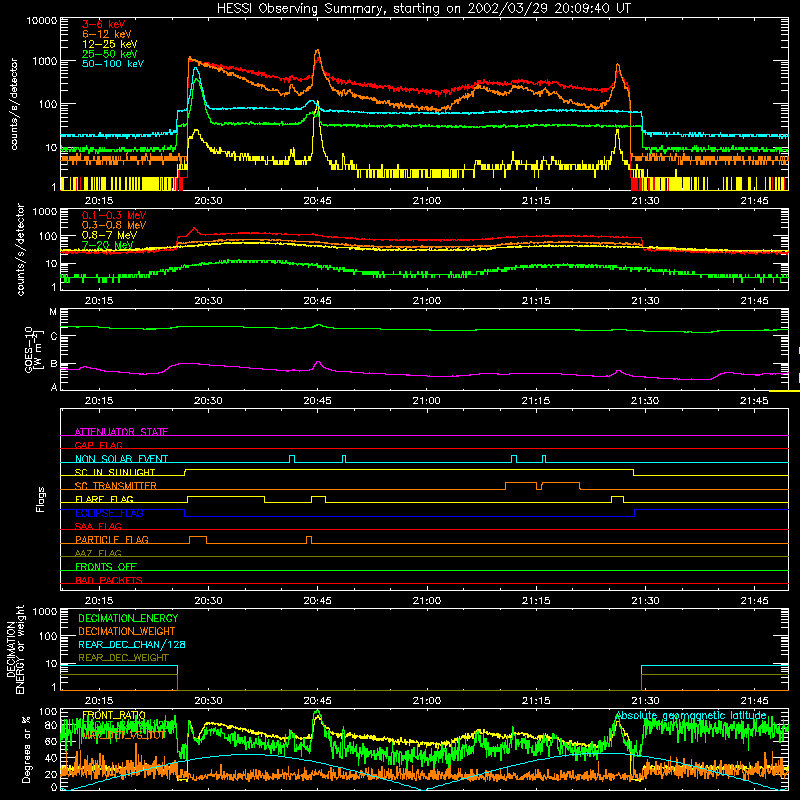Click the SC_IN_SUNLIGHT flag label

tap(115, 472)
